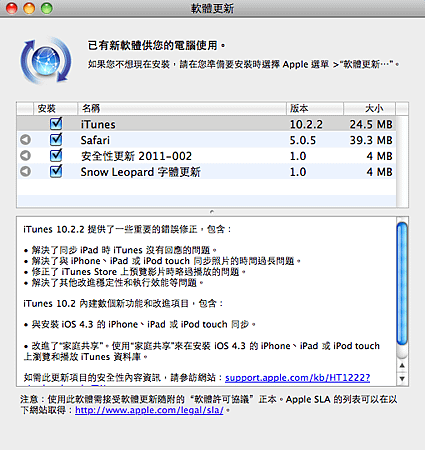Click the 24.5 MB size cell

pos(371,124)
